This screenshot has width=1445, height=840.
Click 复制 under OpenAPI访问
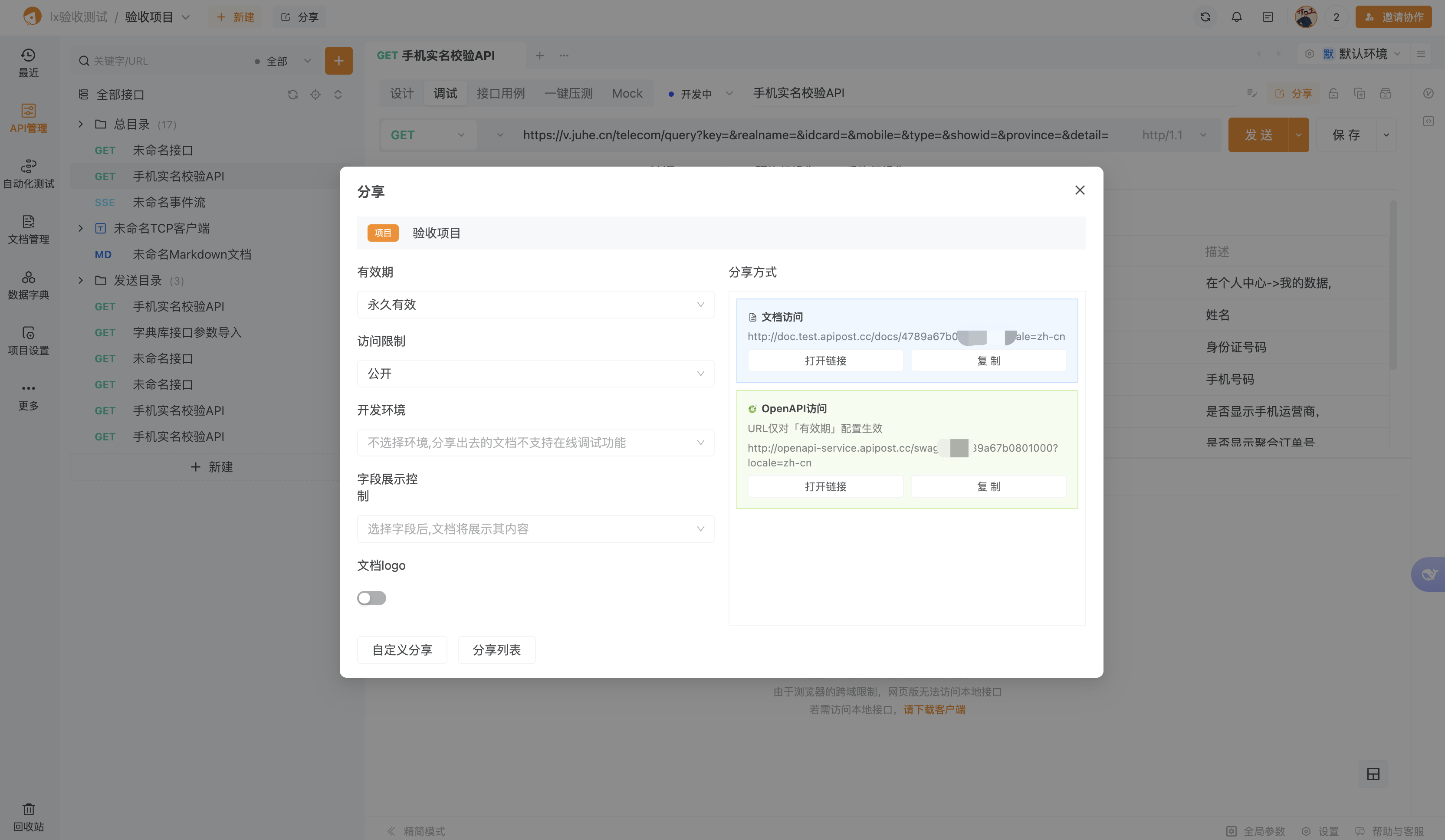pos(988,486)
